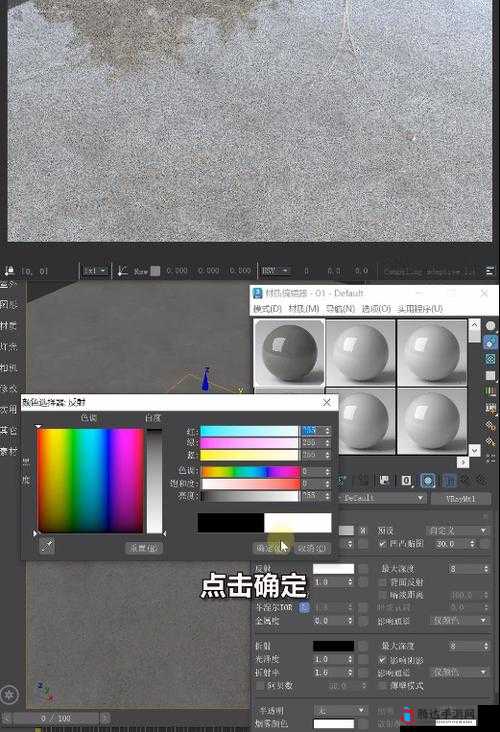Image resolution: width=500 pixels, height=732 pixels.
Task: Click the red value spinner arrows
Action: (x=328, y=430)
